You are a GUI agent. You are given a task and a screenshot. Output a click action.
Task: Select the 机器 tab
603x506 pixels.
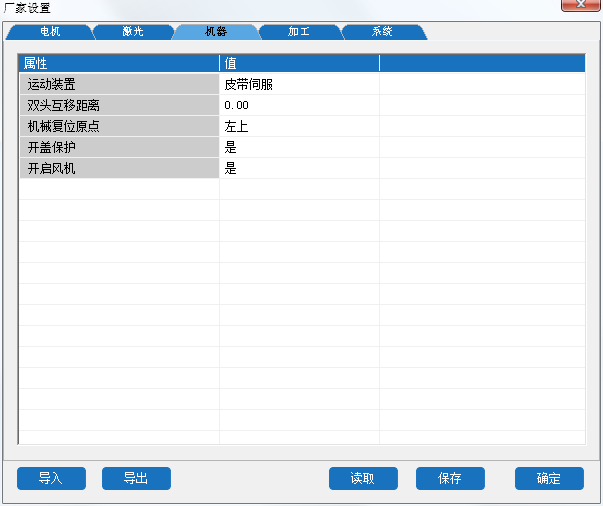pyautogui.click(x=216, y=32)
